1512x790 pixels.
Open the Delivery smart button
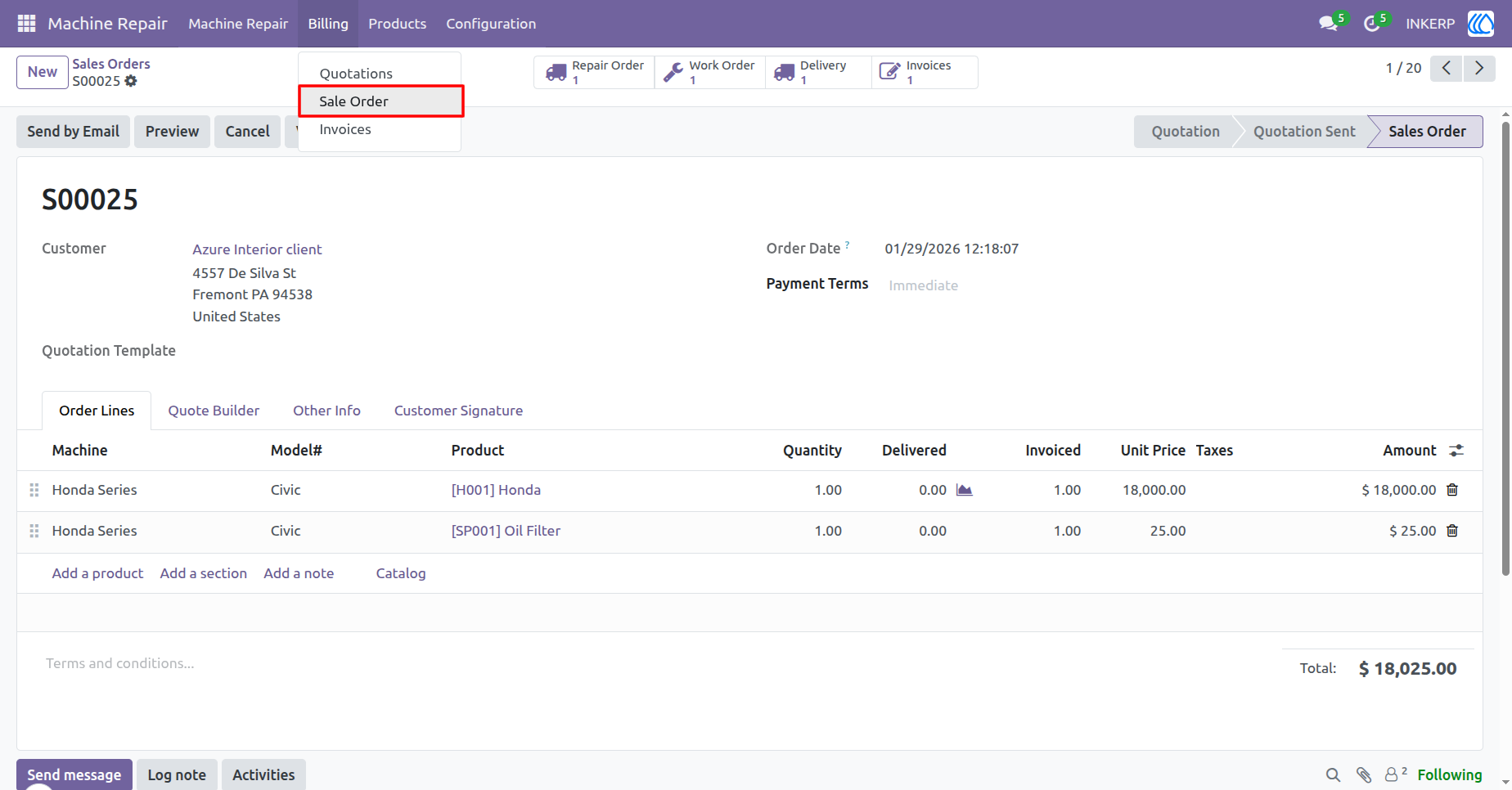point(818,72)
